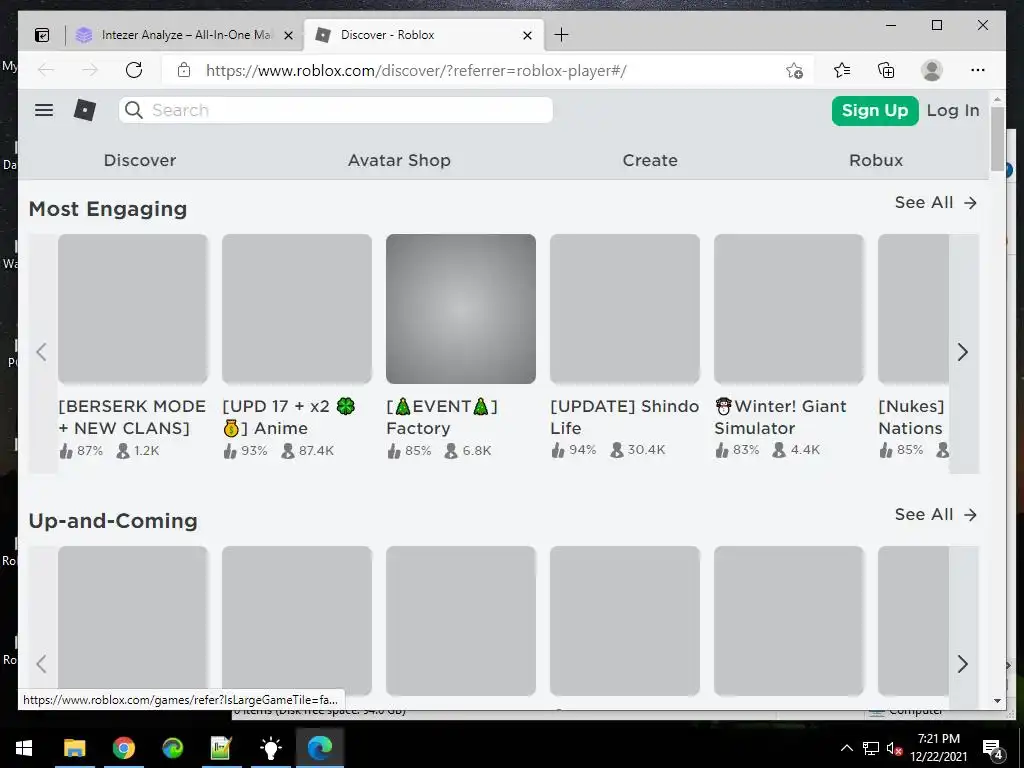This screenshot has width=1024, height=768.
Task: Show hidden system tray icons
Action: (846, 748)
